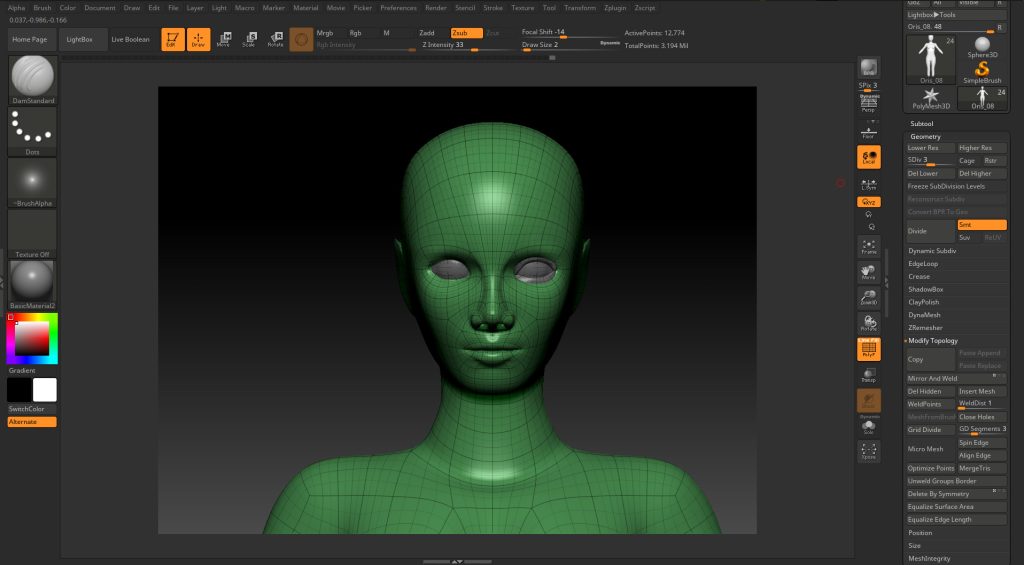Click the Divide button
Screen dimensions: 1024x565
tap(929, 231)
